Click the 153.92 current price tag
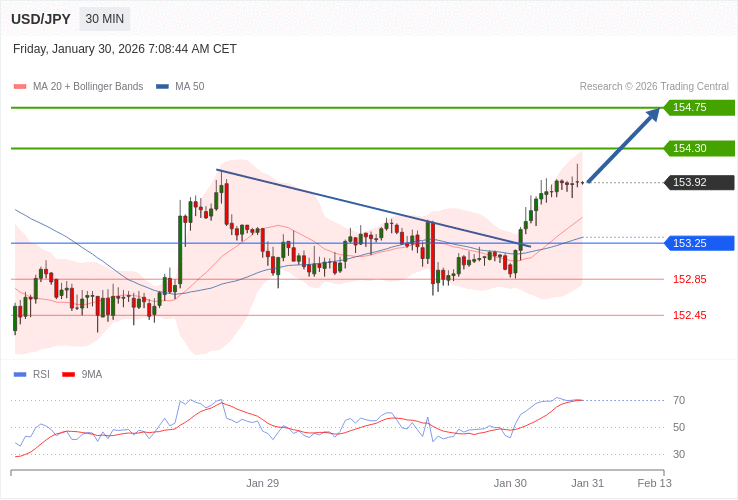738x500 pixels. tap(699, 182)
